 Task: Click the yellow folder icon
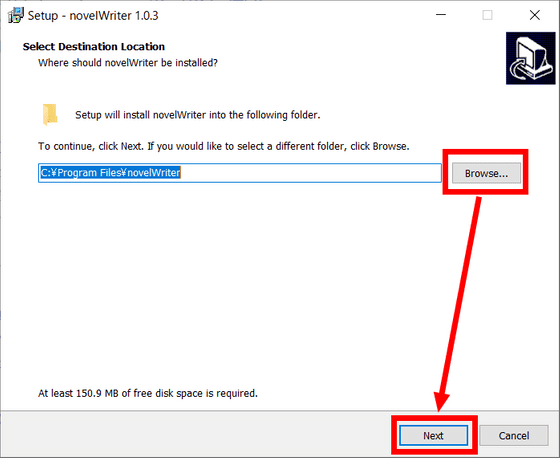50,115
